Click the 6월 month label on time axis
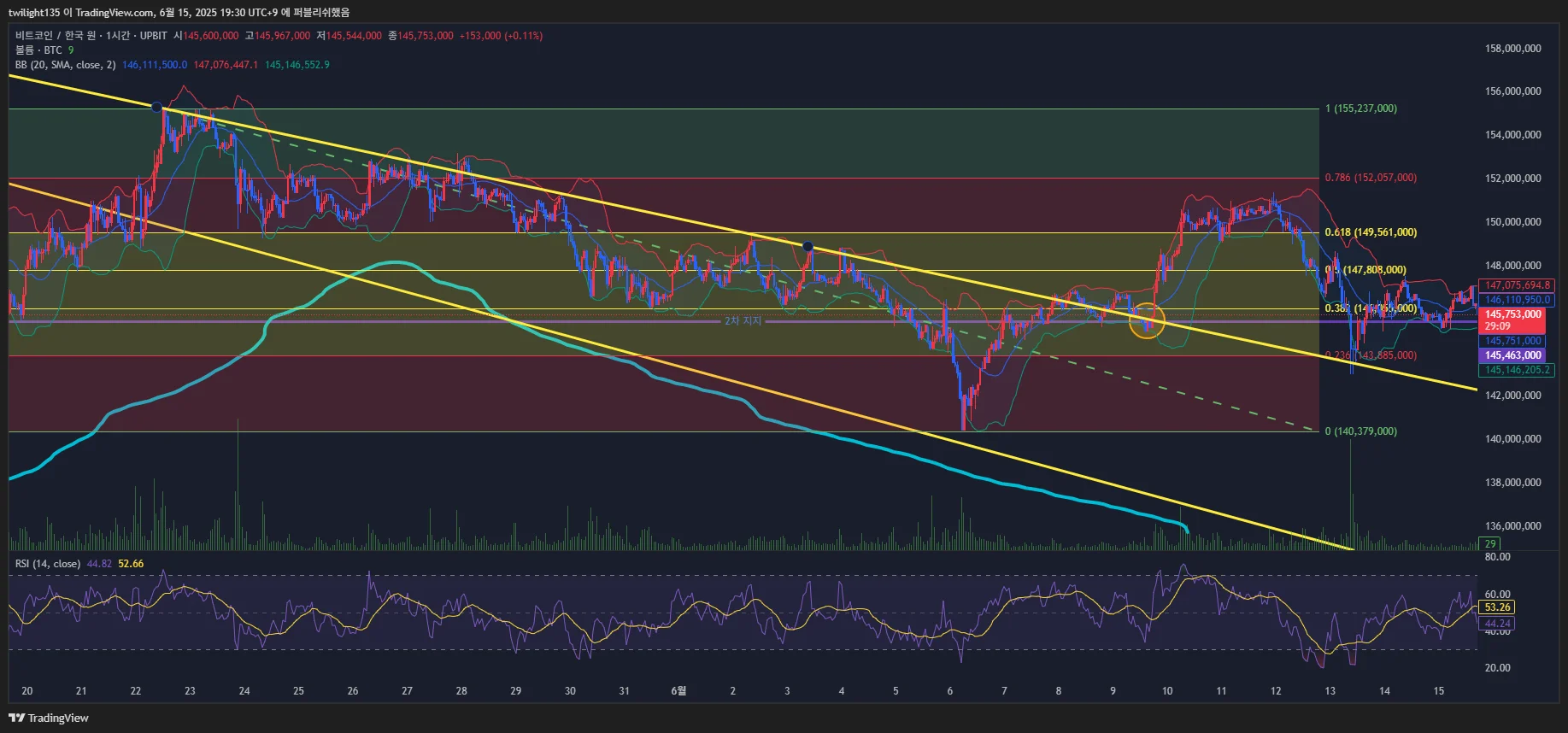 click(678, 691)
